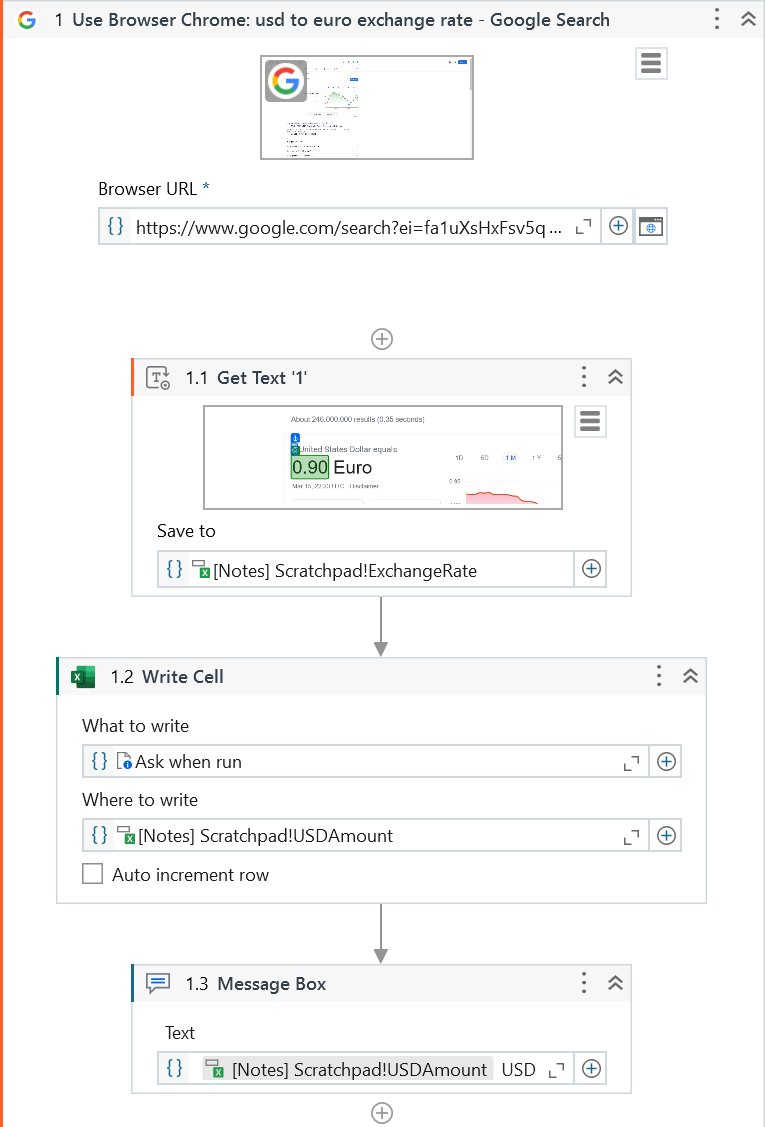Click the Google search page thumbnail
The width and height of the screenshot is (765, 1127).
click(x=367, y=107)
